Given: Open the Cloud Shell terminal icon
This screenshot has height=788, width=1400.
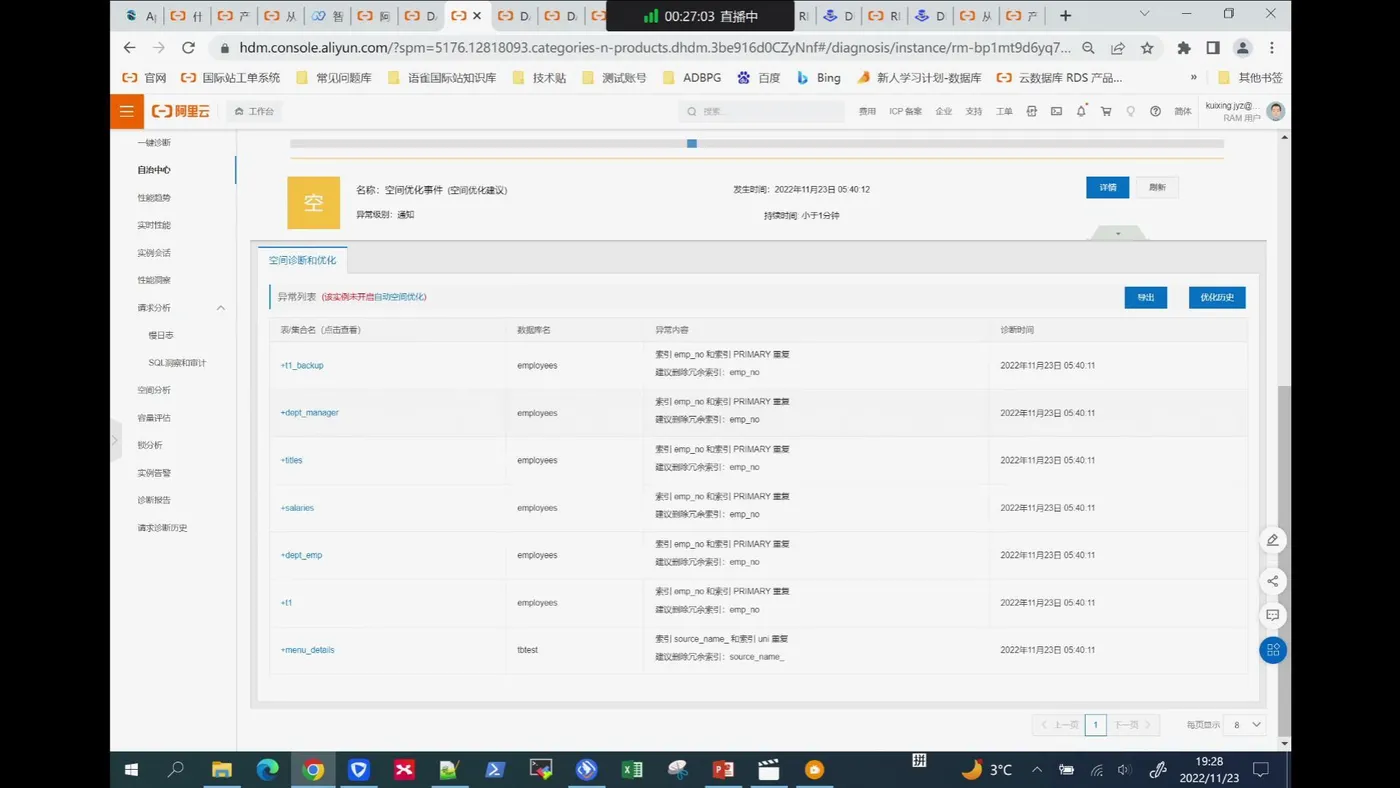Looking at the screenshot, I should pyautogui.click(x=1056, y=111).
